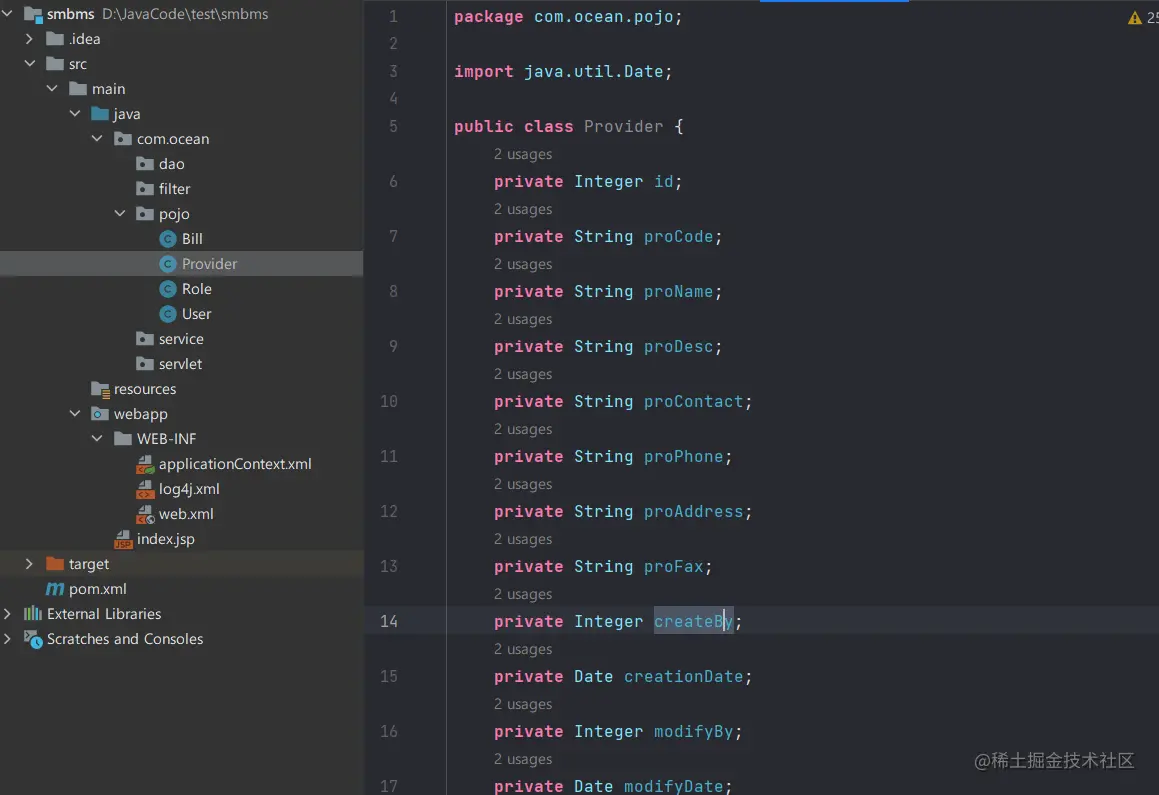Click the java source root folder icon
This screenshot has height=795, width=1159.
(100, 115)
